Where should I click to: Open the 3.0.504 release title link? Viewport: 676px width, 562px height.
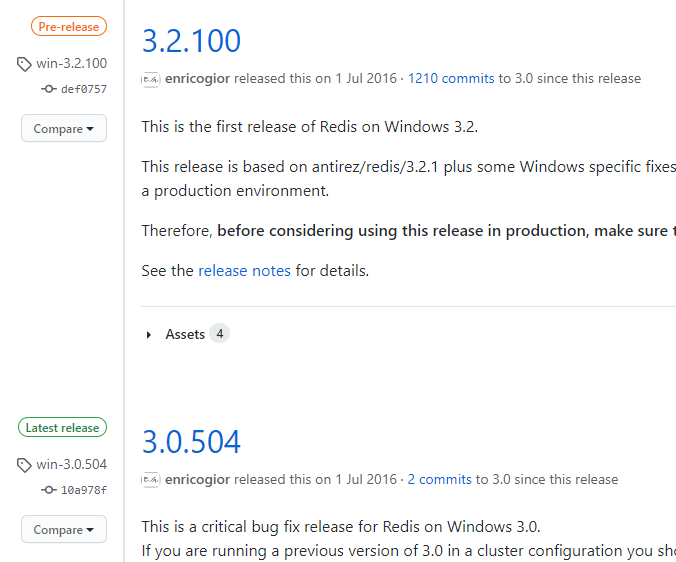191,442
